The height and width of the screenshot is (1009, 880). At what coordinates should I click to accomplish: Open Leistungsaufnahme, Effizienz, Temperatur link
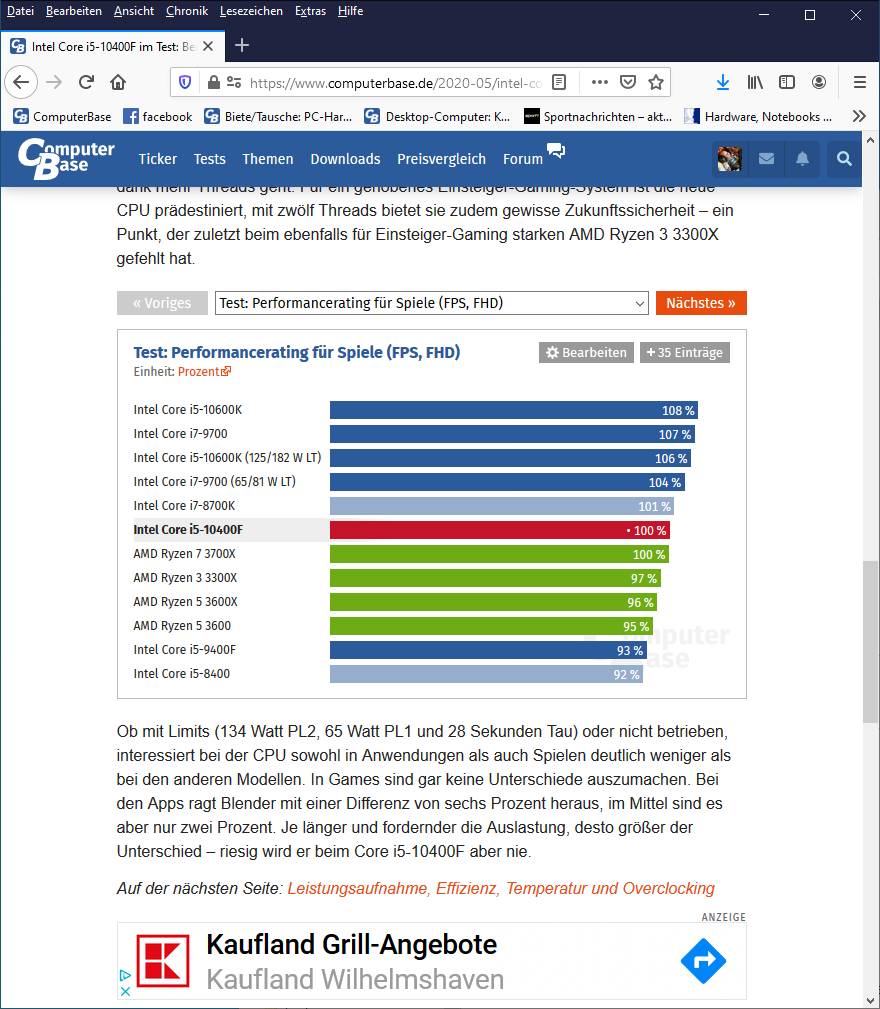(x=500, y=888)
